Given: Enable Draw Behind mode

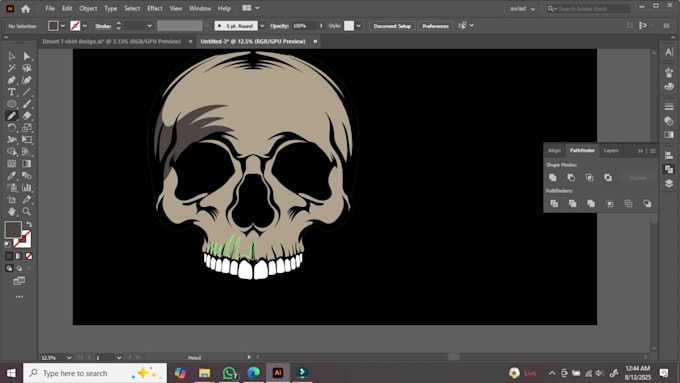Looking at the screenshot, I should [x=19, y=268].
